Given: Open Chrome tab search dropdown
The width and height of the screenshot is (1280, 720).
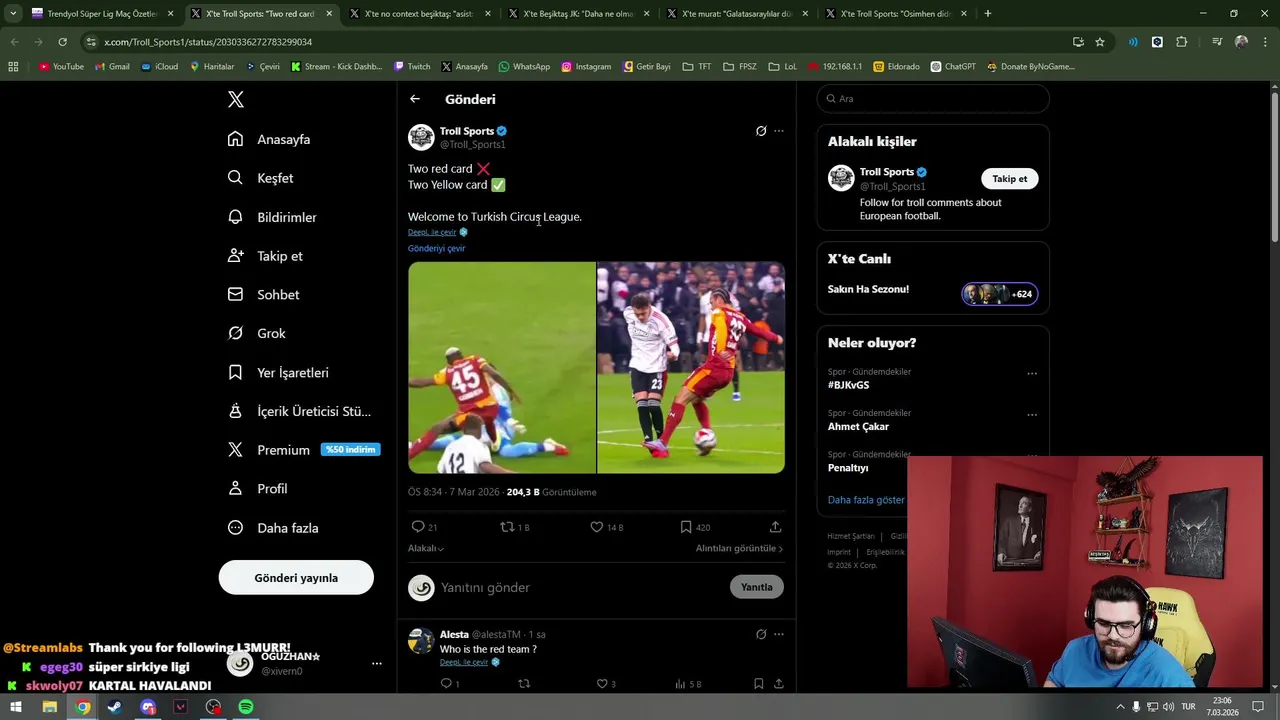Looking at the screenshot, I should [x=13, y=14].
